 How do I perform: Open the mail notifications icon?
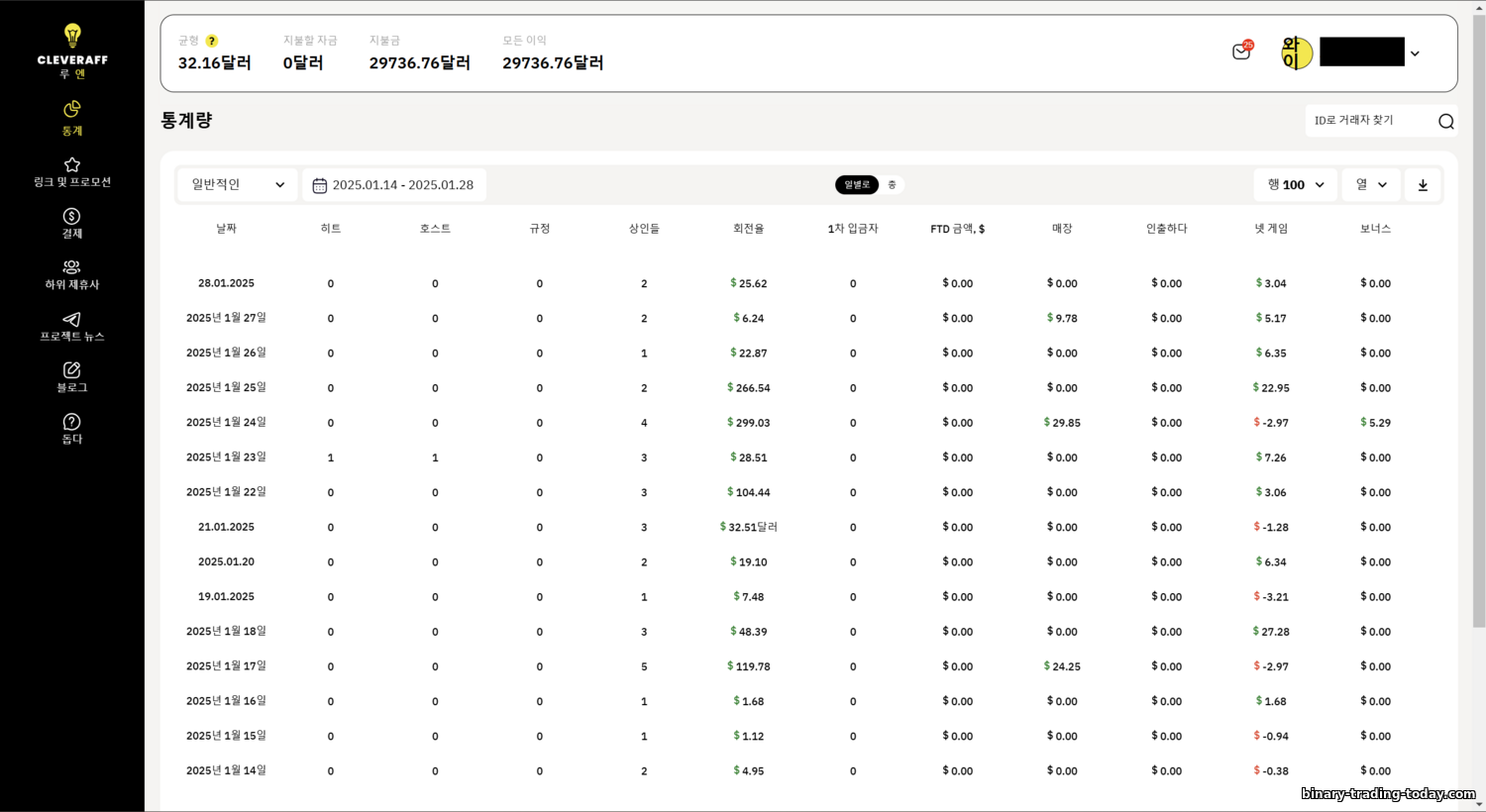coord(1241,51)
